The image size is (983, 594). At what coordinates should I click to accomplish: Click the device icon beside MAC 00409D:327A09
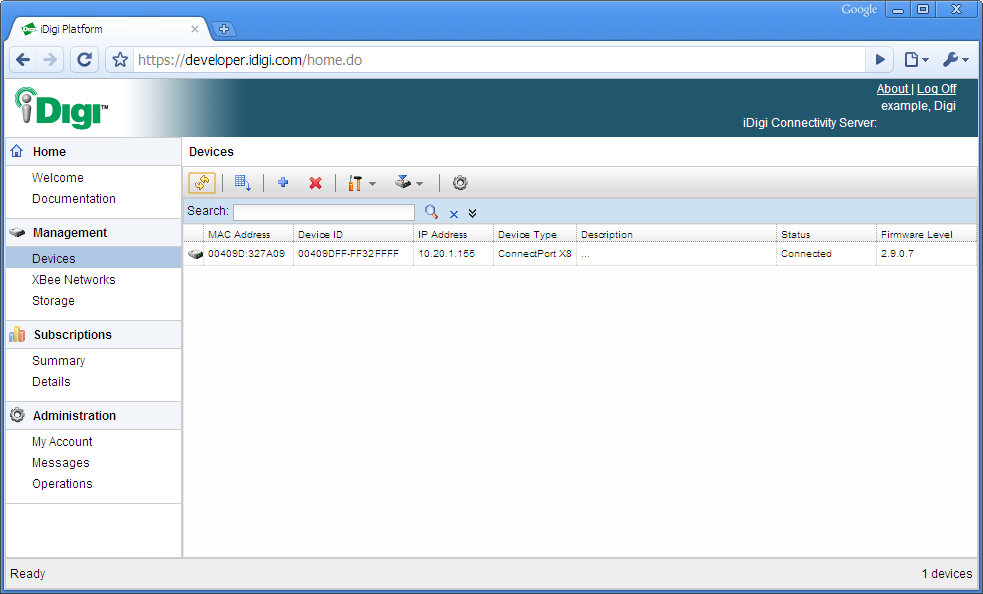[x=194, y=254]
